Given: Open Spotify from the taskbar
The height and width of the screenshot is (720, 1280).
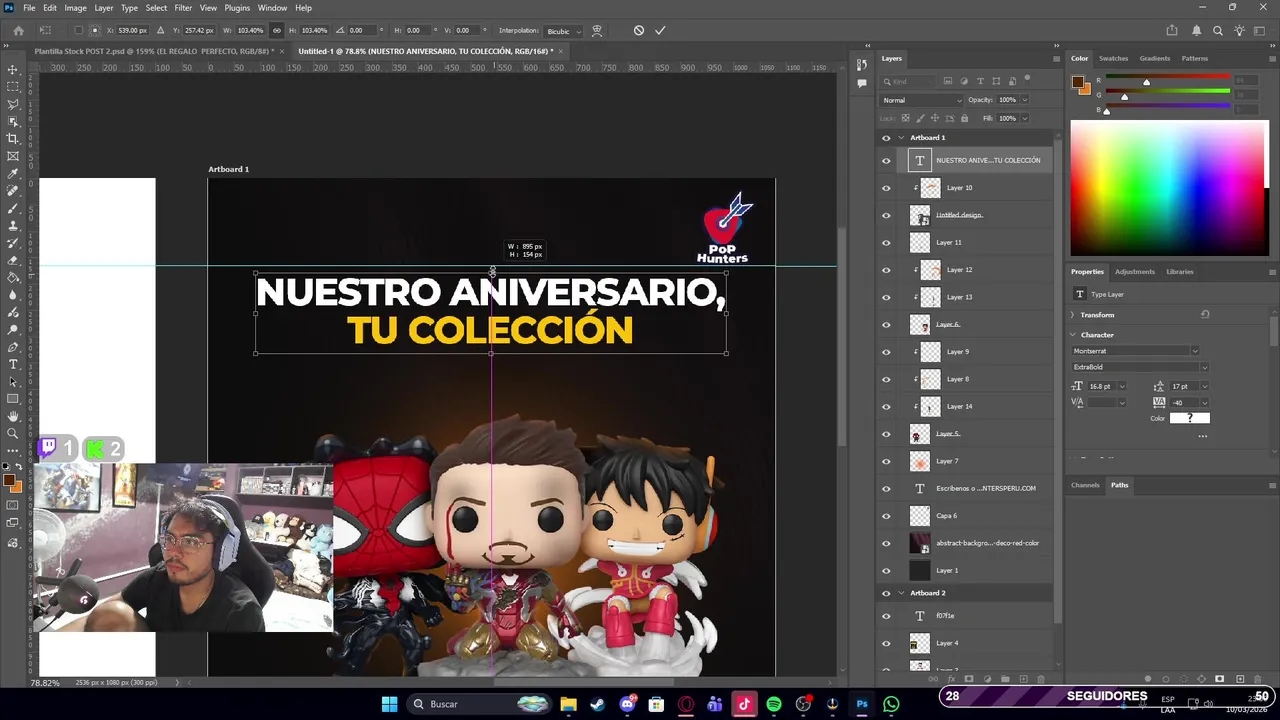Looking at the screenshot, I should point(774,704).
